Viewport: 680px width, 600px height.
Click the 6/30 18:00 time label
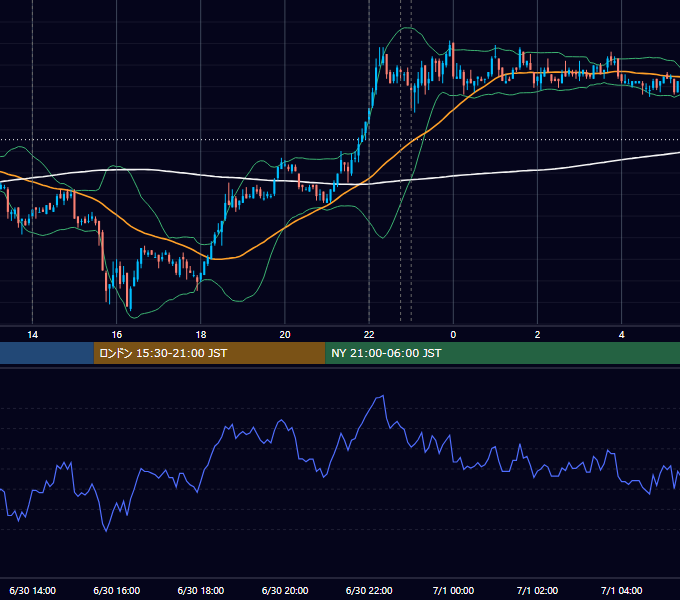click(x=201, y=590)
